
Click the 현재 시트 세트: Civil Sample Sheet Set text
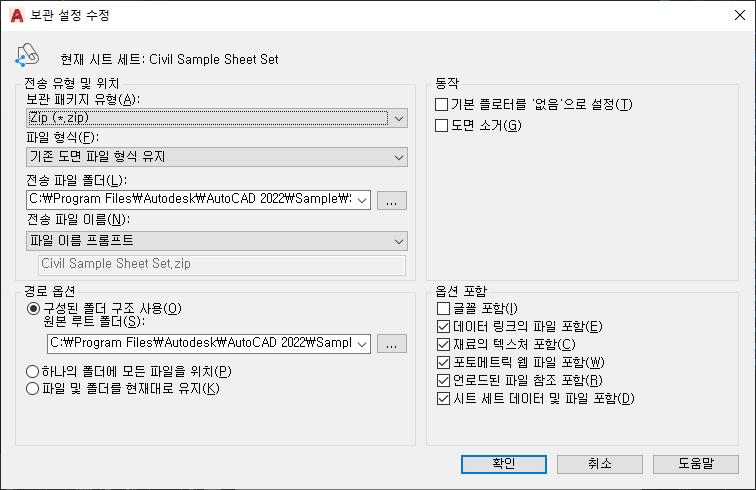pyautogui.click(x=169, y=59)
